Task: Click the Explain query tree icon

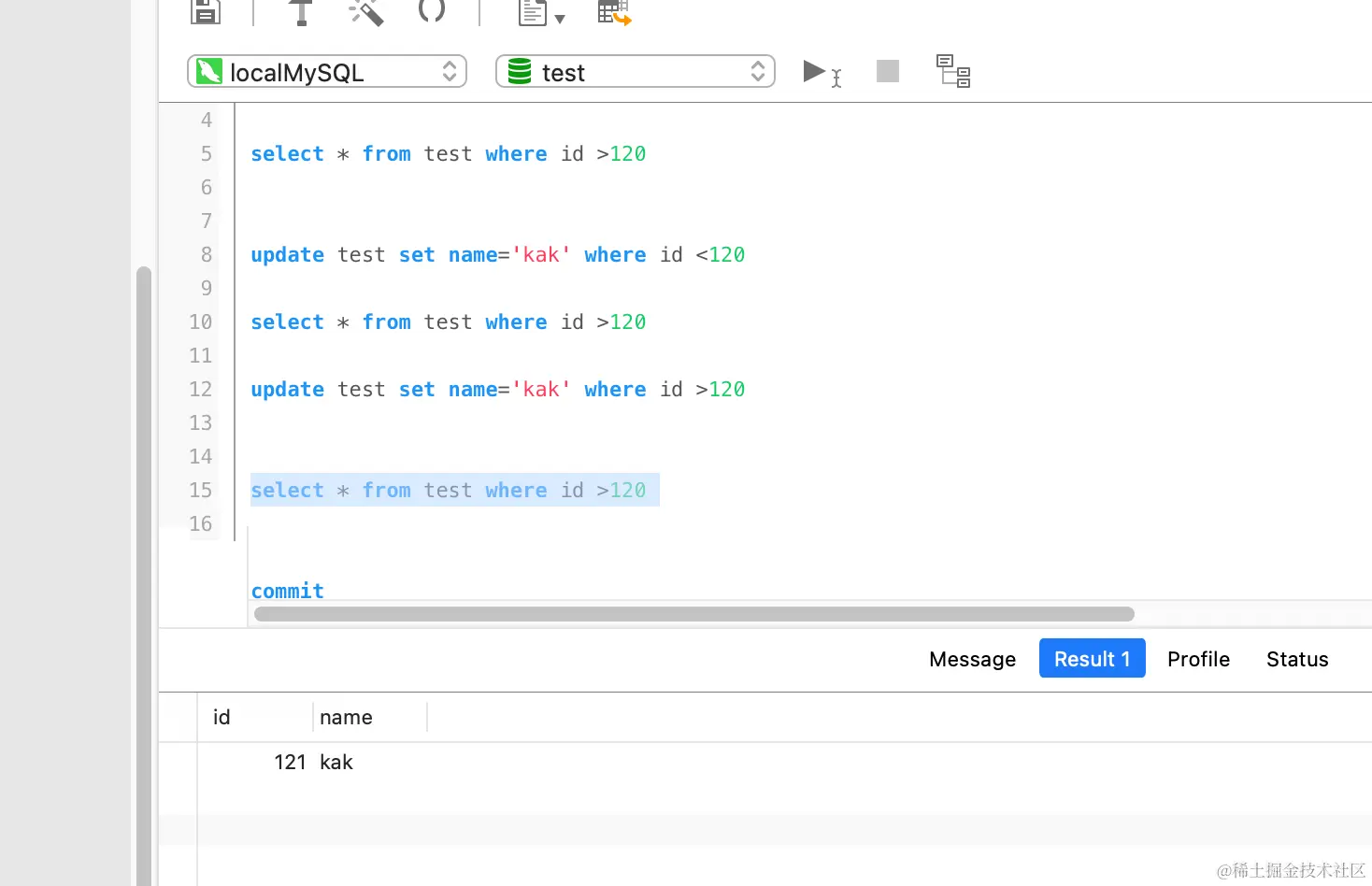Action: (x=953, y=71)
